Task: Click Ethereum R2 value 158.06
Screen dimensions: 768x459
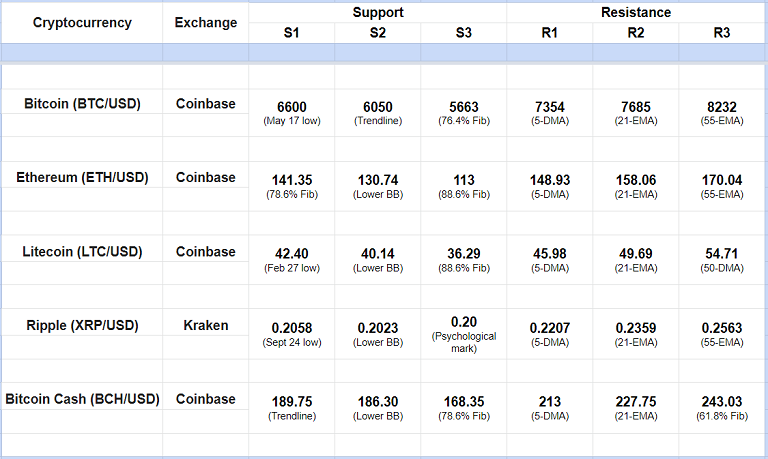Action: pos(636,180)
